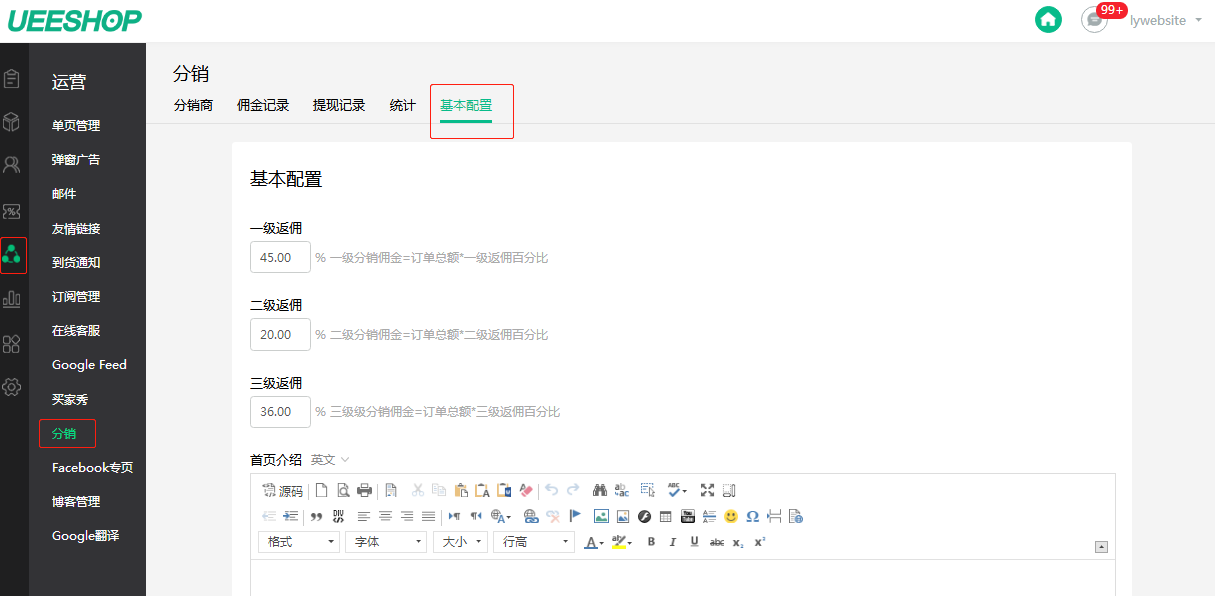Click the Select All icon in editor

[x=647, y=491]
